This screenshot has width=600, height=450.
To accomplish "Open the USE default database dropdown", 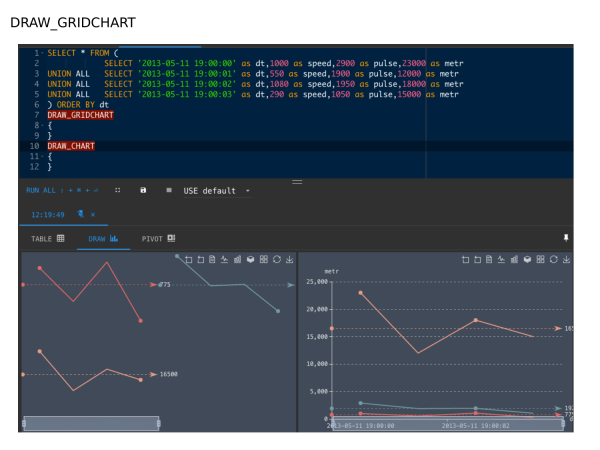I will click(x=216, y=190).
